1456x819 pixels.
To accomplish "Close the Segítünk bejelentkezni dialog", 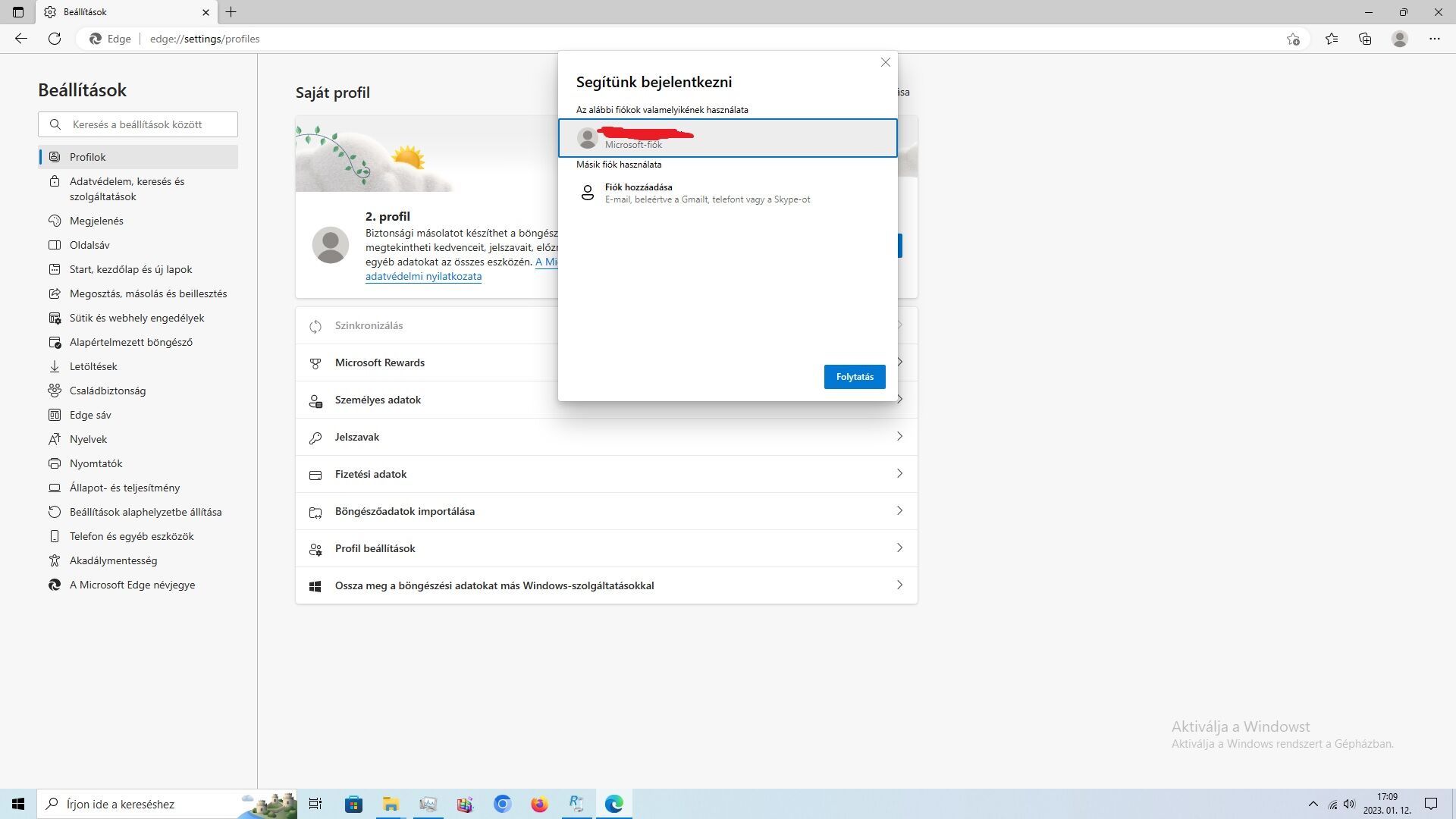I will [885, 62].
